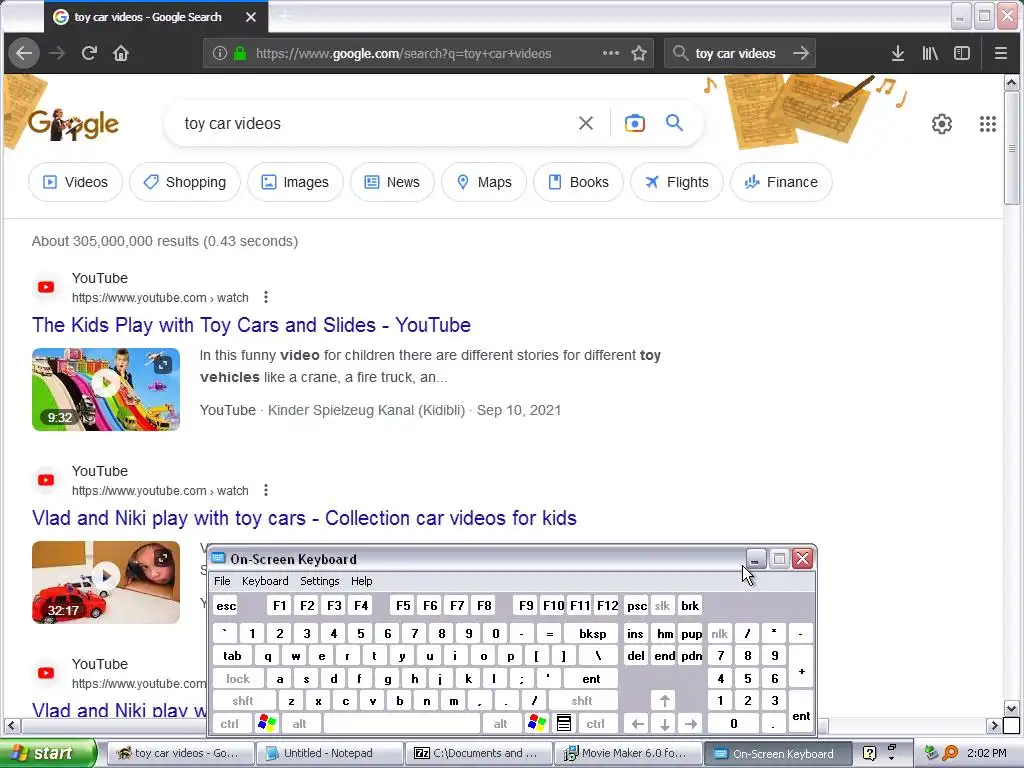Click the bksp key on On-Screen Keyboard
Viewport: 1024px width, 768px height.
point(592,633)
